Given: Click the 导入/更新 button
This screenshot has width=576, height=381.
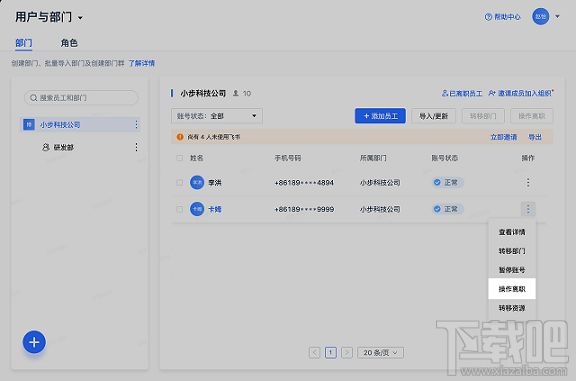Looking at the screenshot, I should pos(433,116).
